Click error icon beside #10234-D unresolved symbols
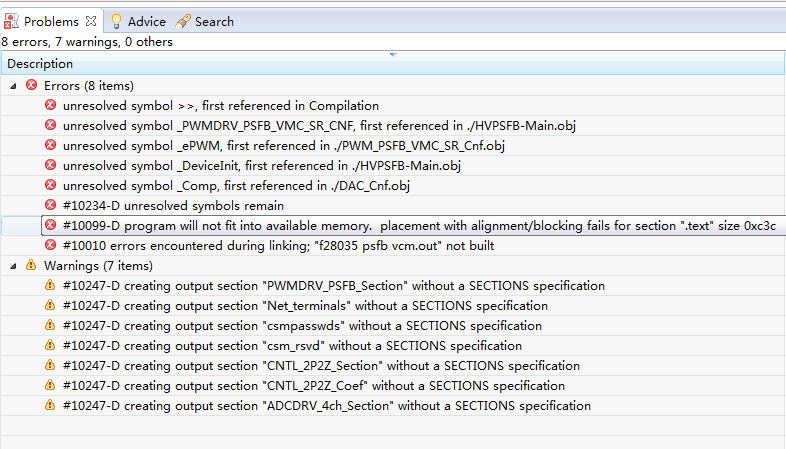This screenshot has height=449, width=786. click(x=51, y=206)
